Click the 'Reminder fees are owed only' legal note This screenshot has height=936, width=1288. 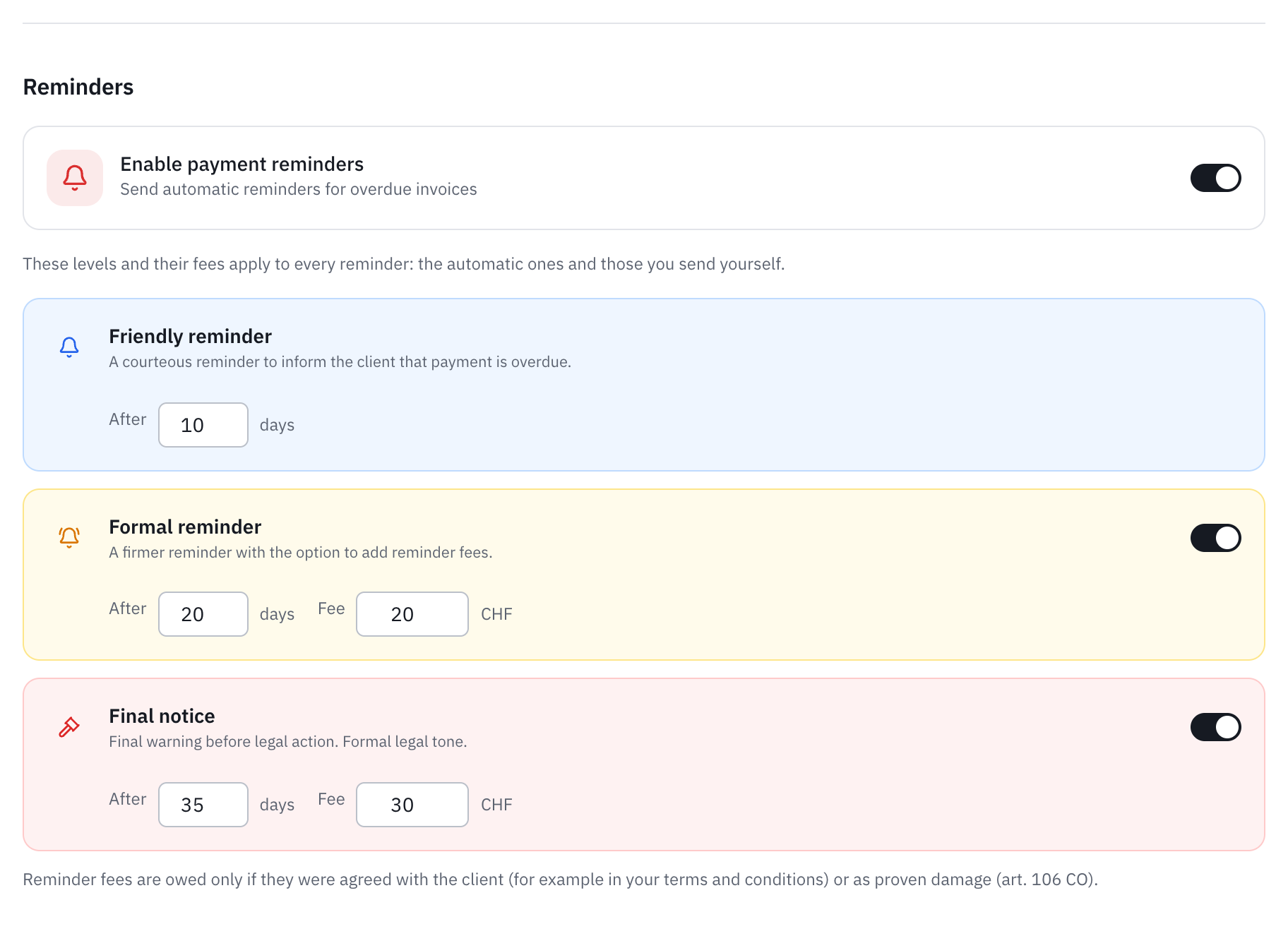[x=561, y=880]
